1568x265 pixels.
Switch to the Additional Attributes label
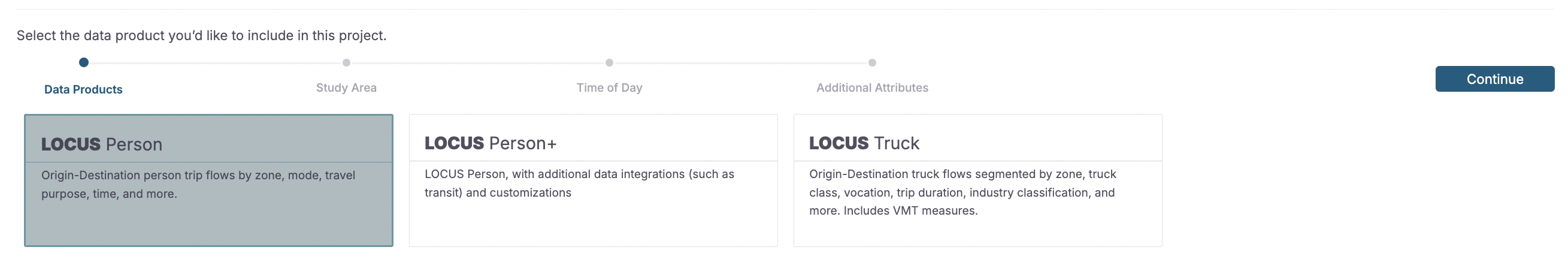pyautogui.click(x=872, y=88)
